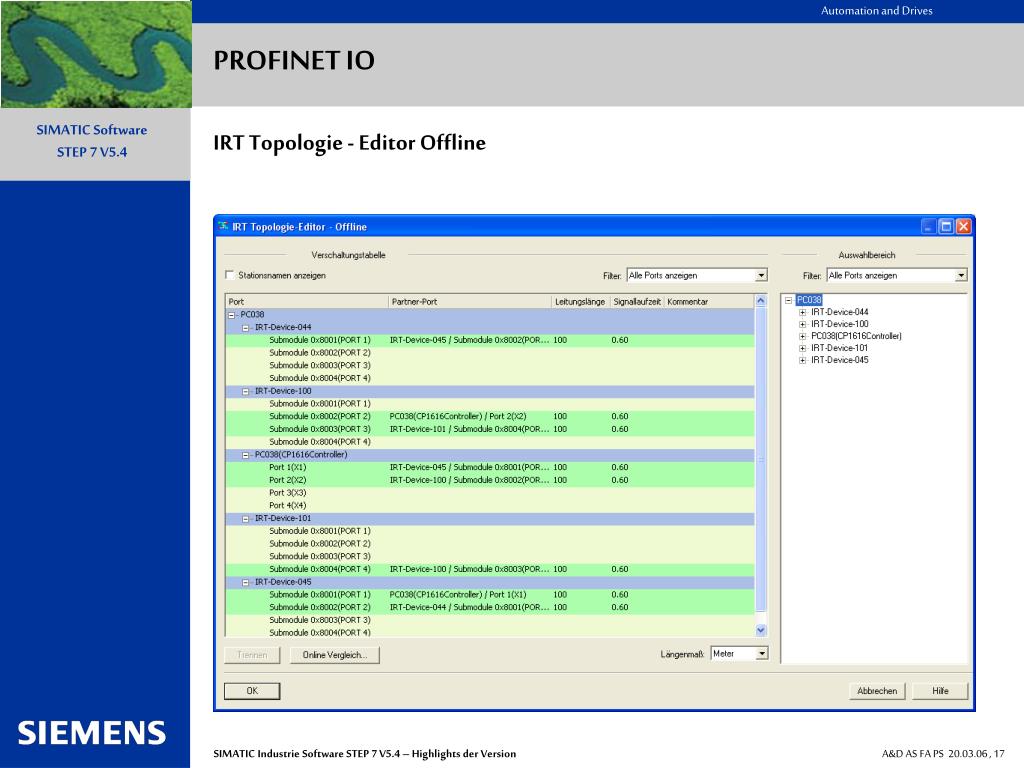The height and width of the screenshot is (768, 1024).
Task: Expand PC038(CP1616Controller) in Auswahlbereich tree
Action: pos(802,336)
